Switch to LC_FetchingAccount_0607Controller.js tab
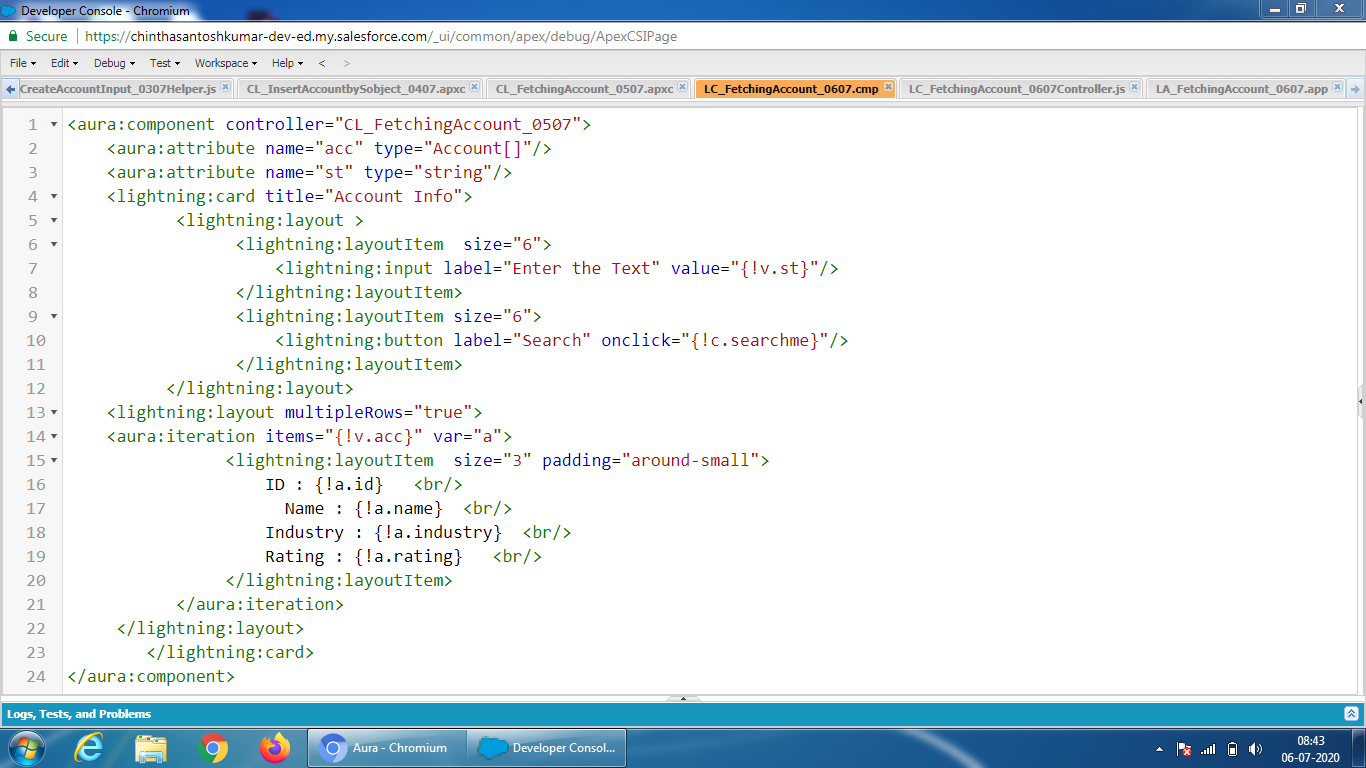The image size is (1366, 768). [1016, 89]
